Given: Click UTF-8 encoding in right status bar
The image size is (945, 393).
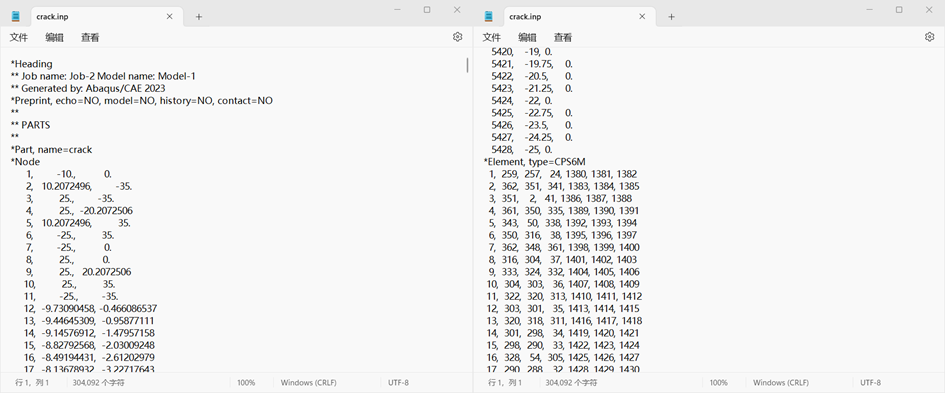Looking at the screenshot, I should click(x=870, y=383).
